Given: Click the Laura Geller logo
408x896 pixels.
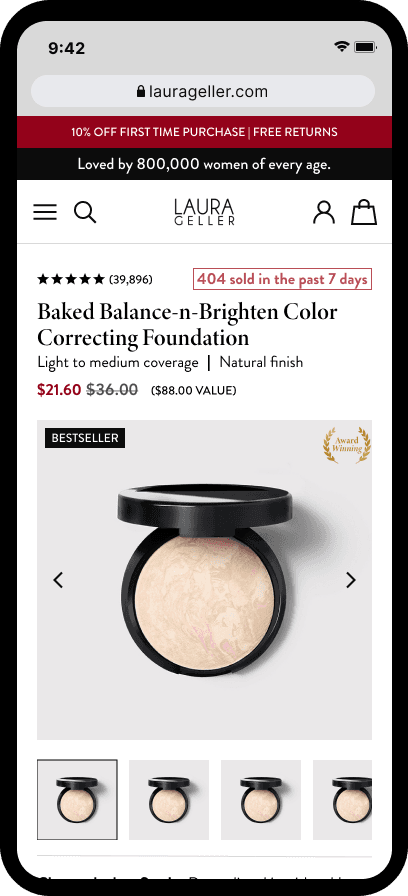Looking at the screenshot, I should pos(205,212).
